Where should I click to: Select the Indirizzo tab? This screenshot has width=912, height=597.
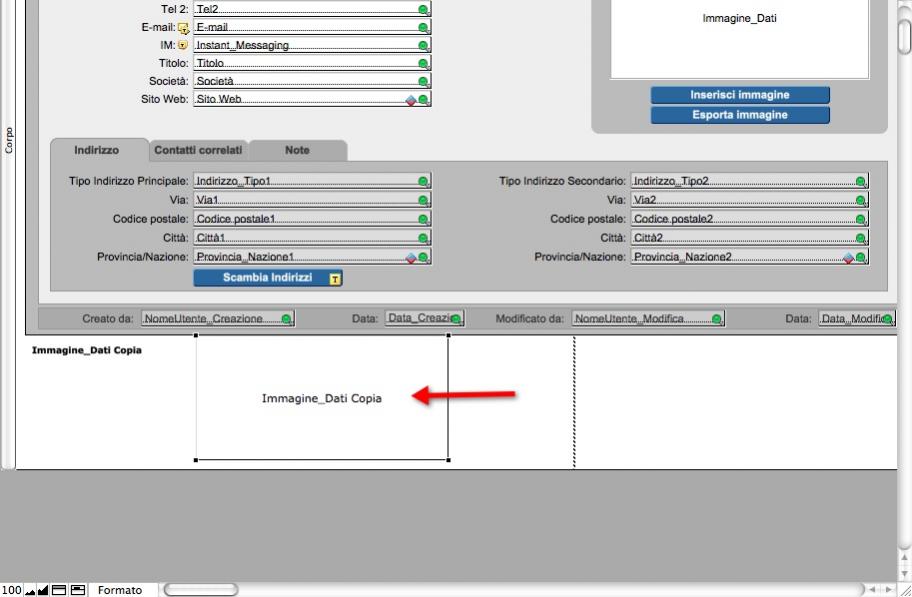[x=96, y=150]
